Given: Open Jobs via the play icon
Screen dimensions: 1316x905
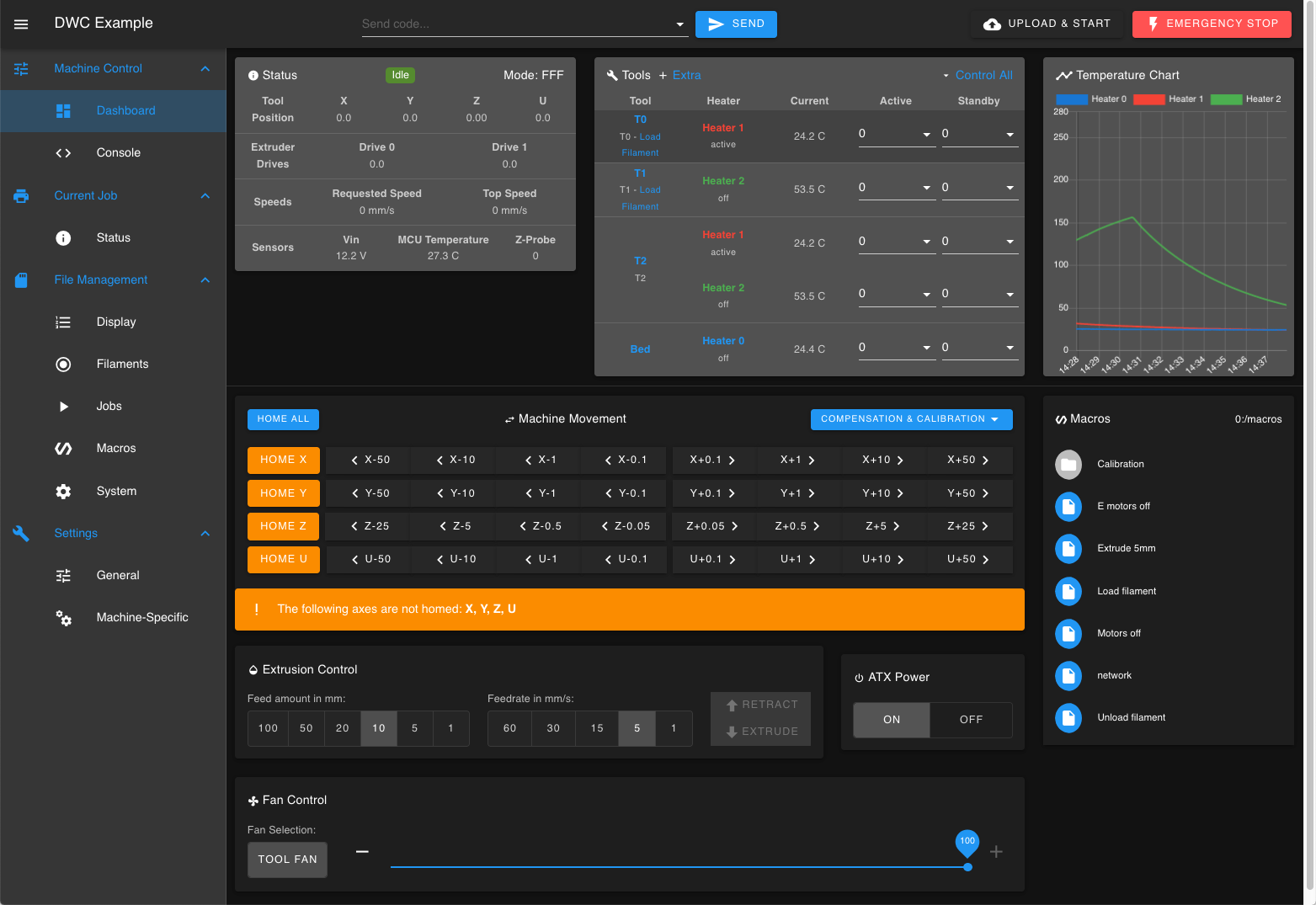Looking at the screenshot, I should (63, 406).
